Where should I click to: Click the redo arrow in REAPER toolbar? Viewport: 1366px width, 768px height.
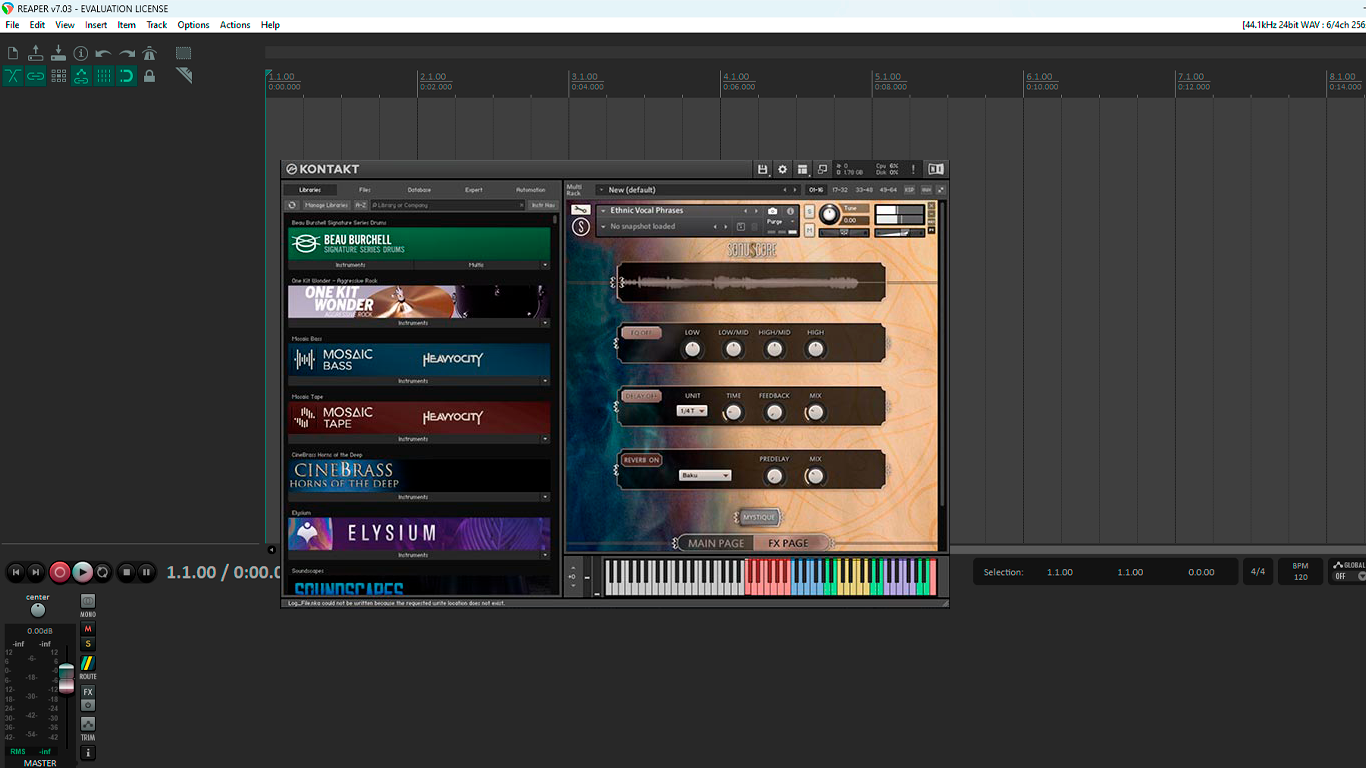point(127,53)
